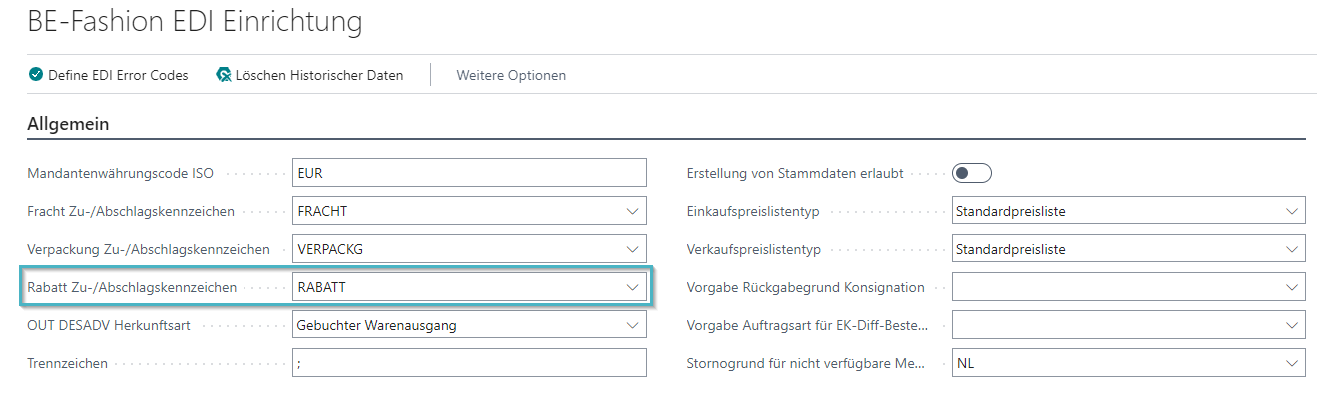Open Fracht Zu-/Abschlagskennzeichen dropdown arrow

632,211
